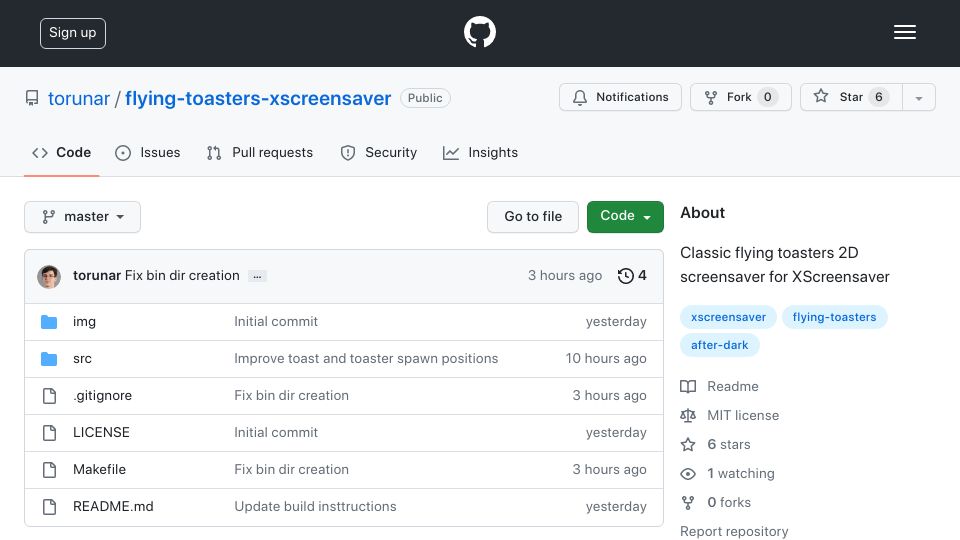Open the .gitignore file
The width and height of the screenshot is (960, 540).
(x=102, y=396)
